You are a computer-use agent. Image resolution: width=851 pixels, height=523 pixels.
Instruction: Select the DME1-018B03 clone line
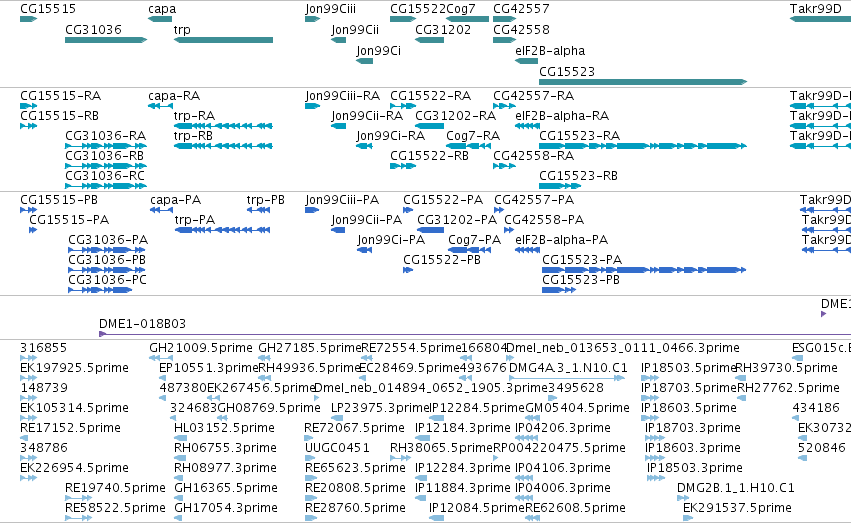[x=475, y=334]
